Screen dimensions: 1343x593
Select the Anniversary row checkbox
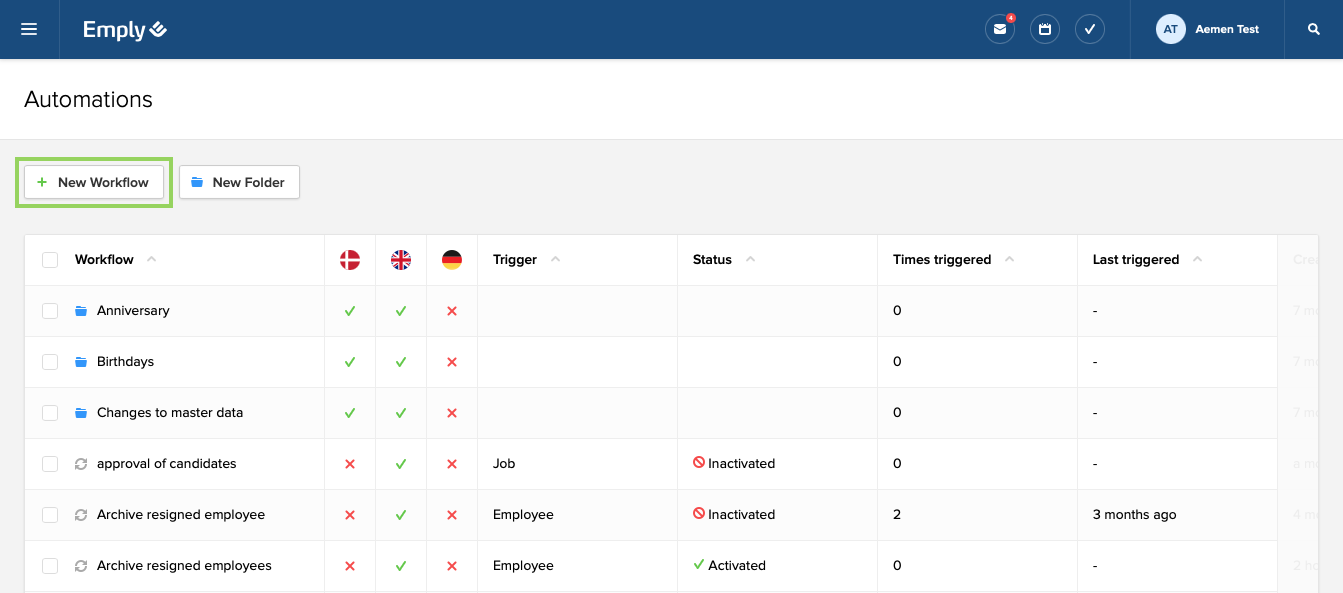click(50, 310)
